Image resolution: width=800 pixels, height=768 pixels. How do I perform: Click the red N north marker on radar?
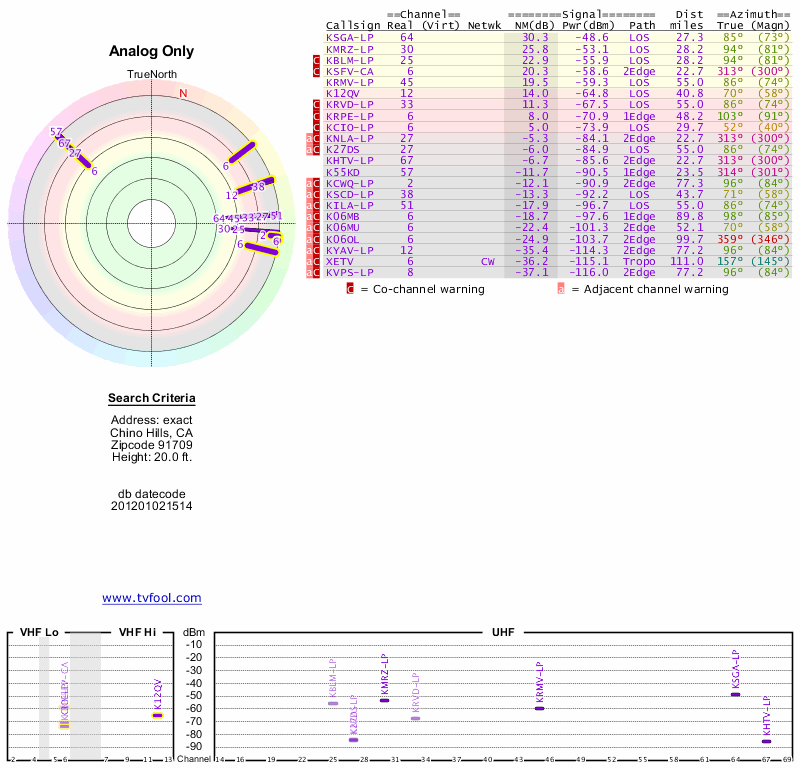[183, 94]
